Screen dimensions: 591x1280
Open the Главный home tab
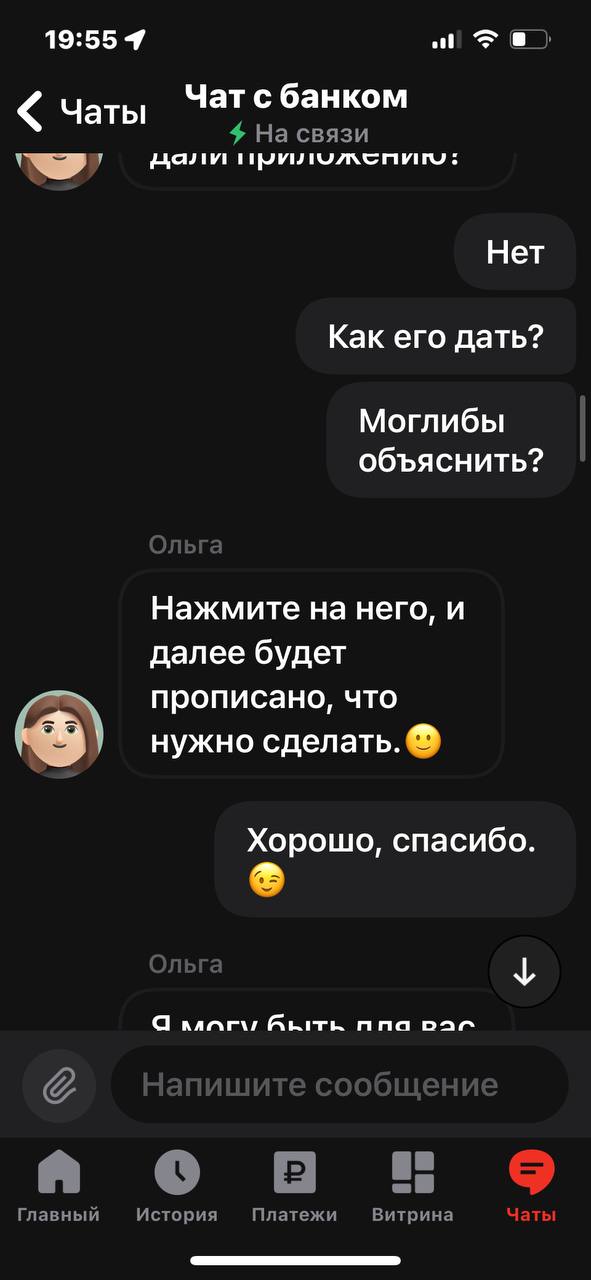59,1187
